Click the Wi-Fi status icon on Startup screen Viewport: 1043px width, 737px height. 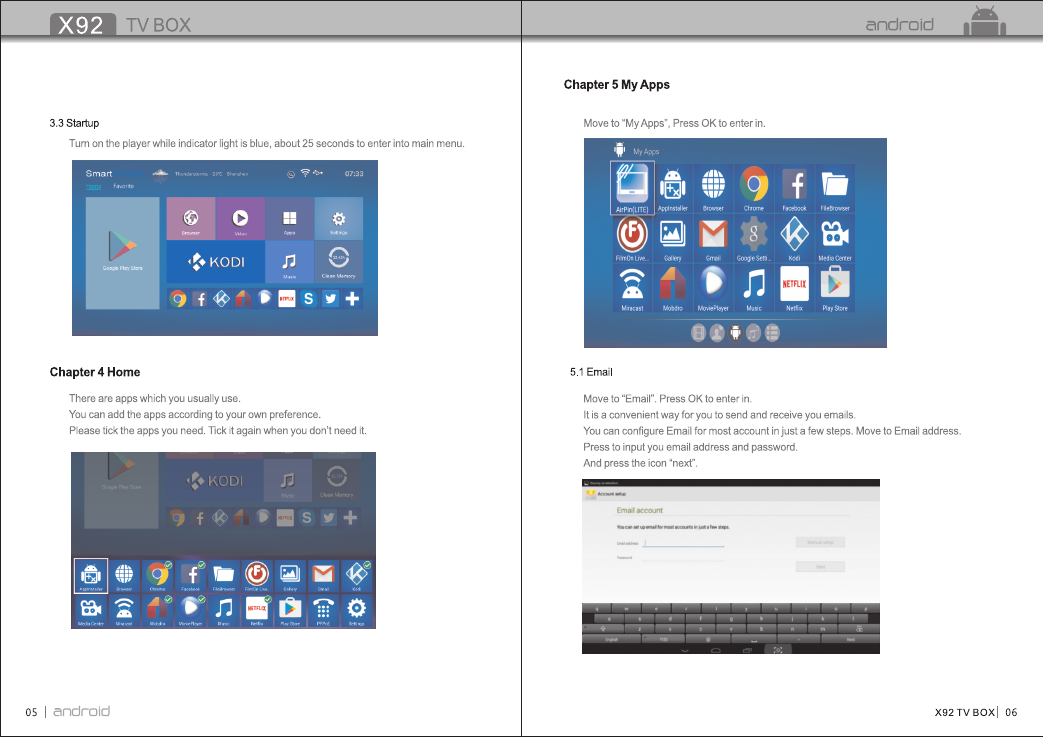(x=305, y=173)
